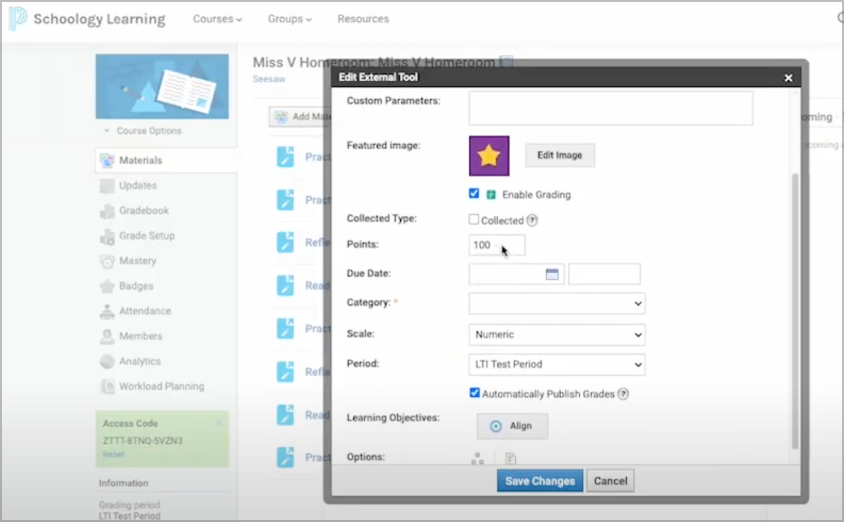Image resolution: width=844 pixels, height=522 pixels.
Task: Open the Groups menu in top navigation
Action: [x=289, y=19]
